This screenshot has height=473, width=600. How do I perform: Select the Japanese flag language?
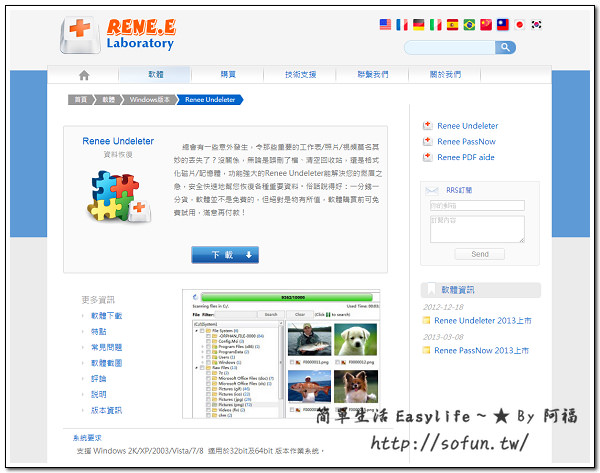coord(520,24)
